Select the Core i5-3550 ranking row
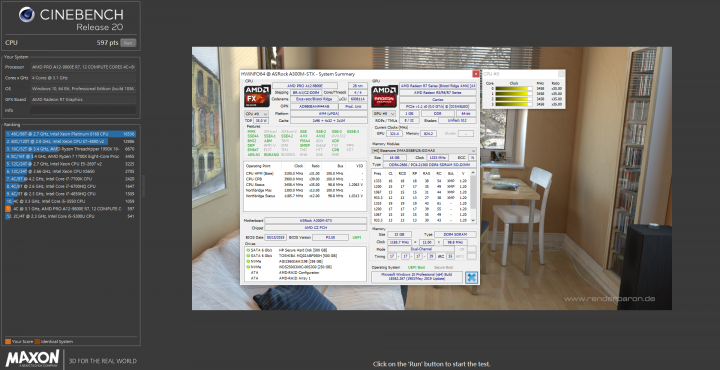Image resolution: width=720 pixels, height=370 pixels. (70, 201)
